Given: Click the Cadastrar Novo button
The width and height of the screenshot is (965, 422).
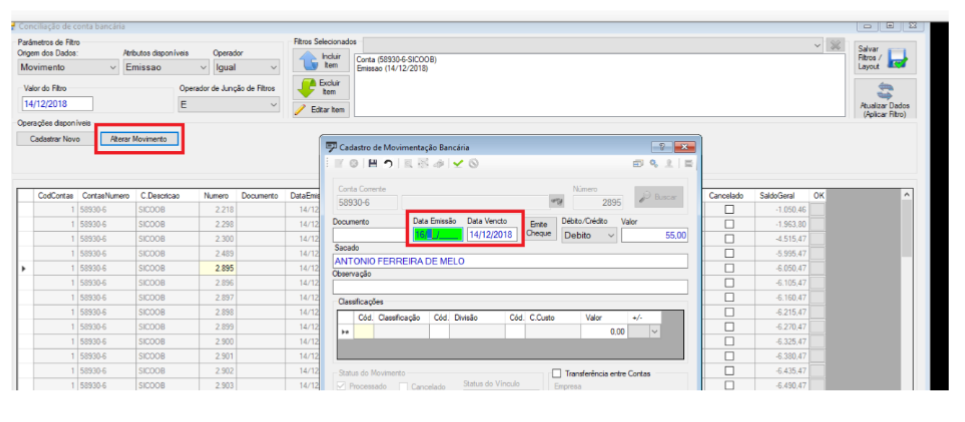Looking at the screenshot, I should pos(55,139).
